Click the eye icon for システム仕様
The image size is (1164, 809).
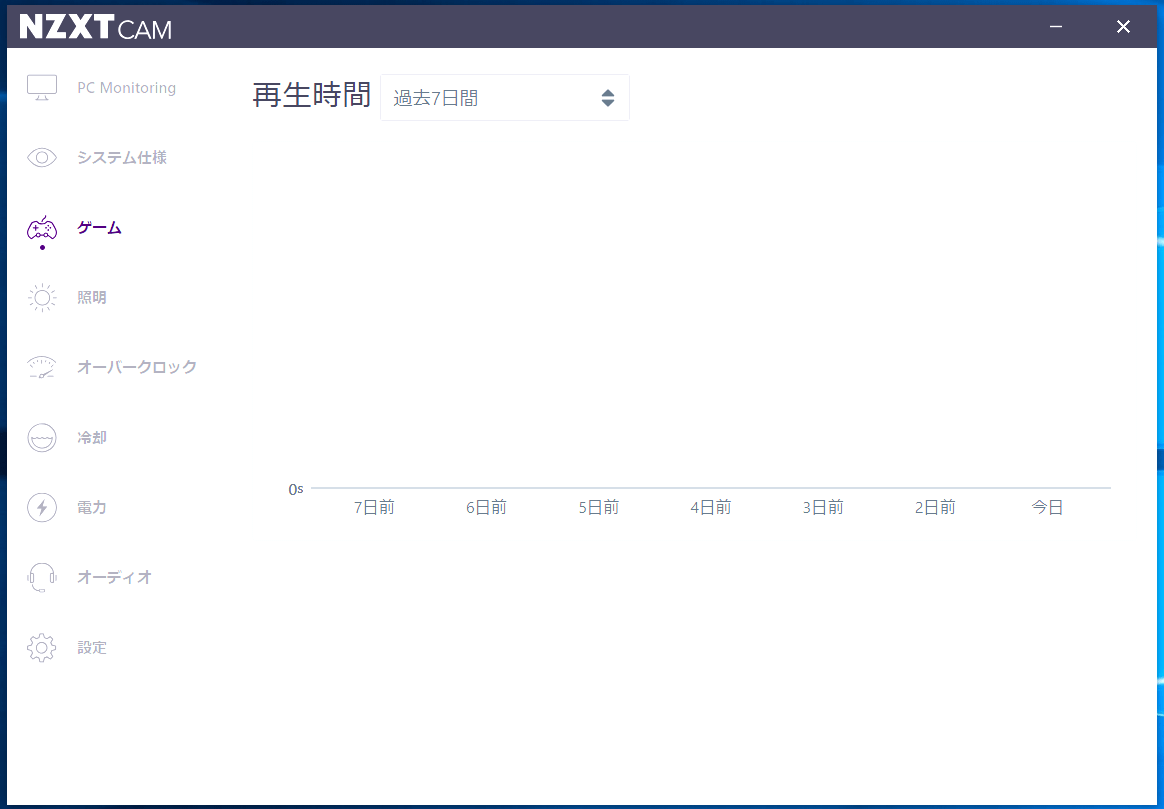coord(42,157)
